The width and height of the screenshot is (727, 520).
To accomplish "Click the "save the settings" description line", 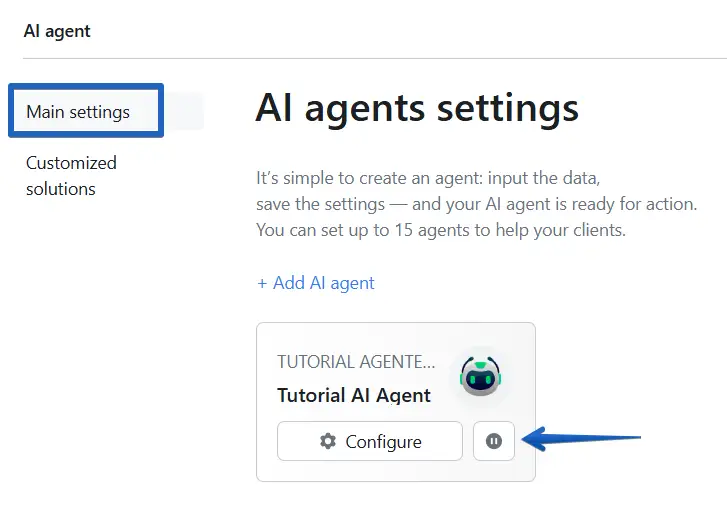I will point(476,204).
